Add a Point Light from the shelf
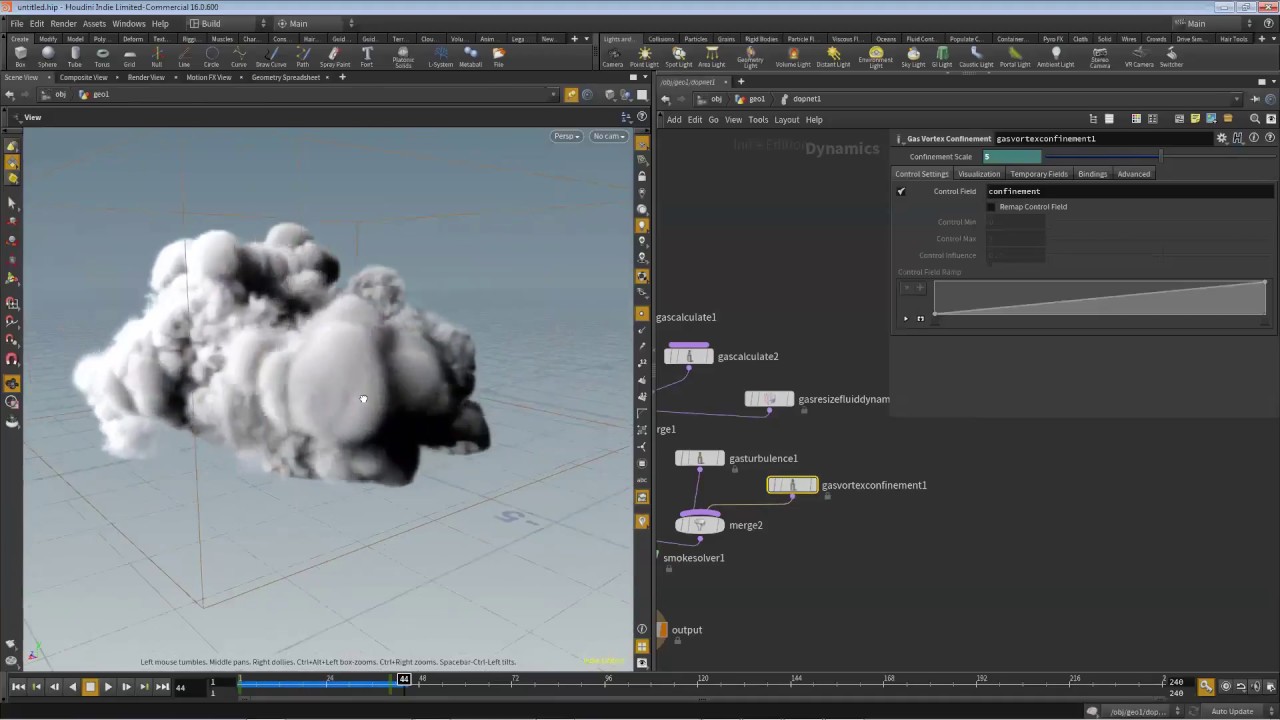The image size is (1280, 720). point(644,56)
